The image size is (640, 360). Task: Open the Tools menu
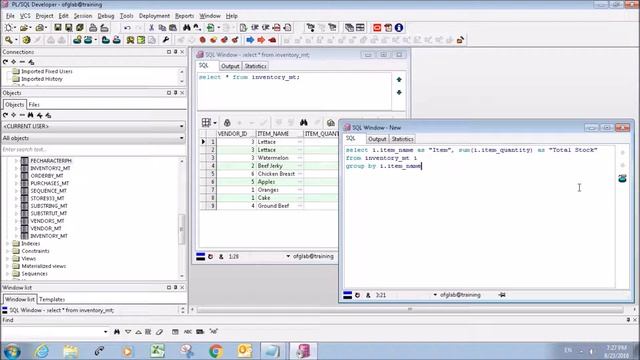(127, 16)
